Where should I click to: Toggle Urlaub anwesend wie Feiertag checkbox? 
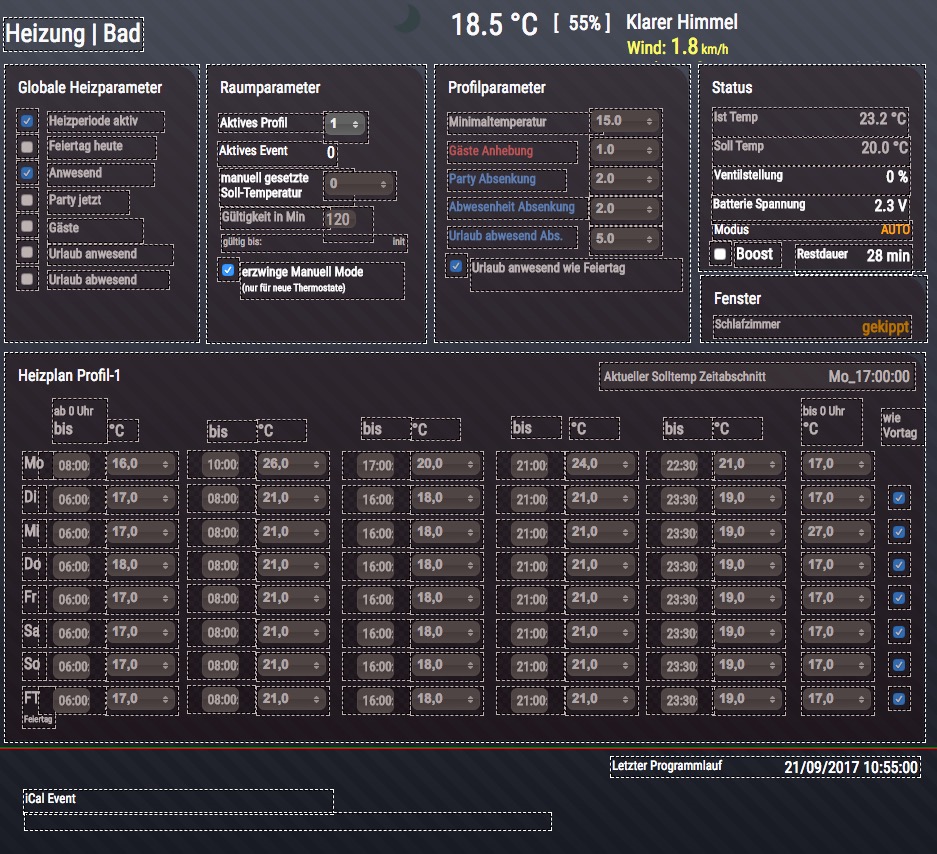(456, 266)
